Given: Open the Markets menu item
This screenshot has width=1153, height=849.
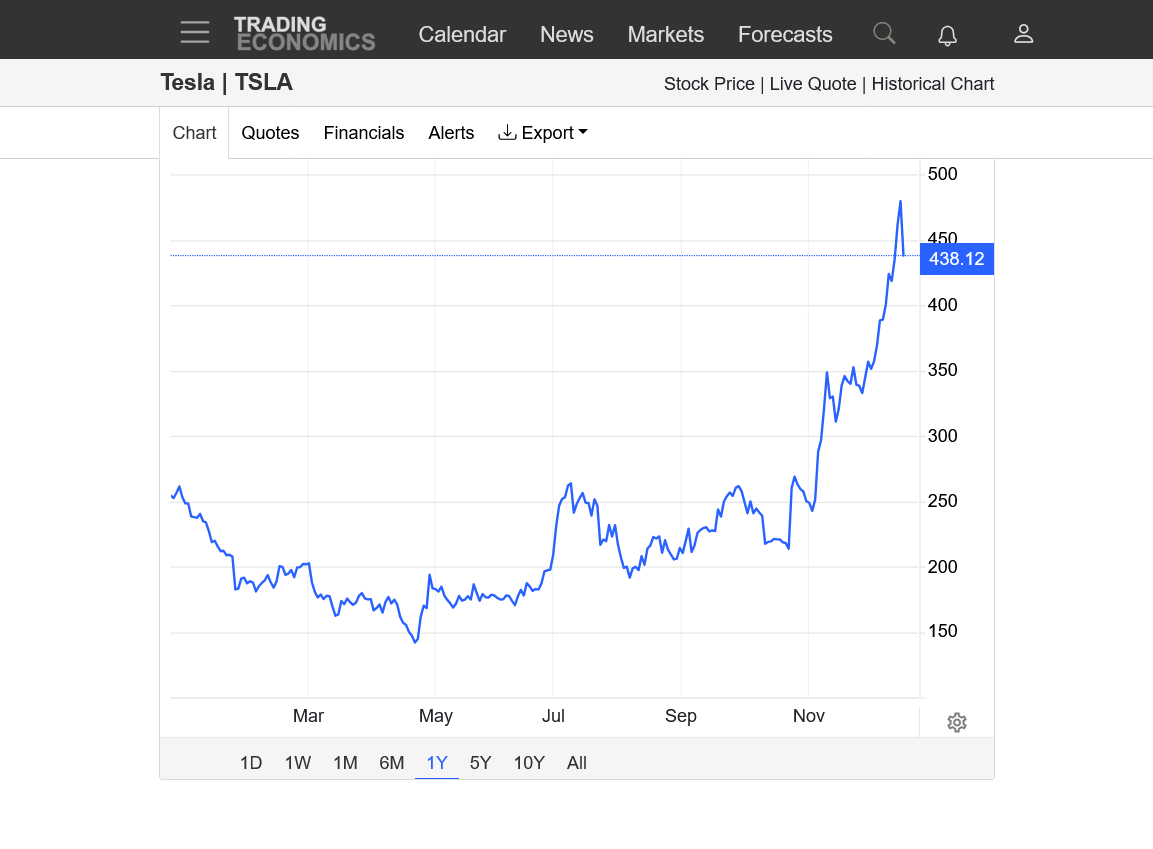Looking at the screenshot, I should 666,34.
